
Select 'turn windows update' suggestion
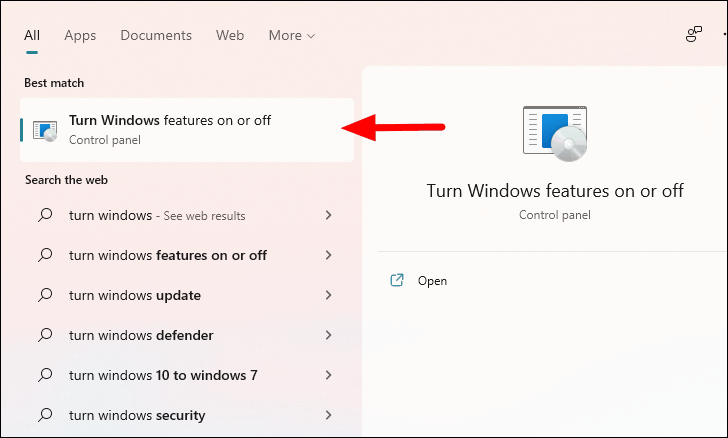(186, 295)
